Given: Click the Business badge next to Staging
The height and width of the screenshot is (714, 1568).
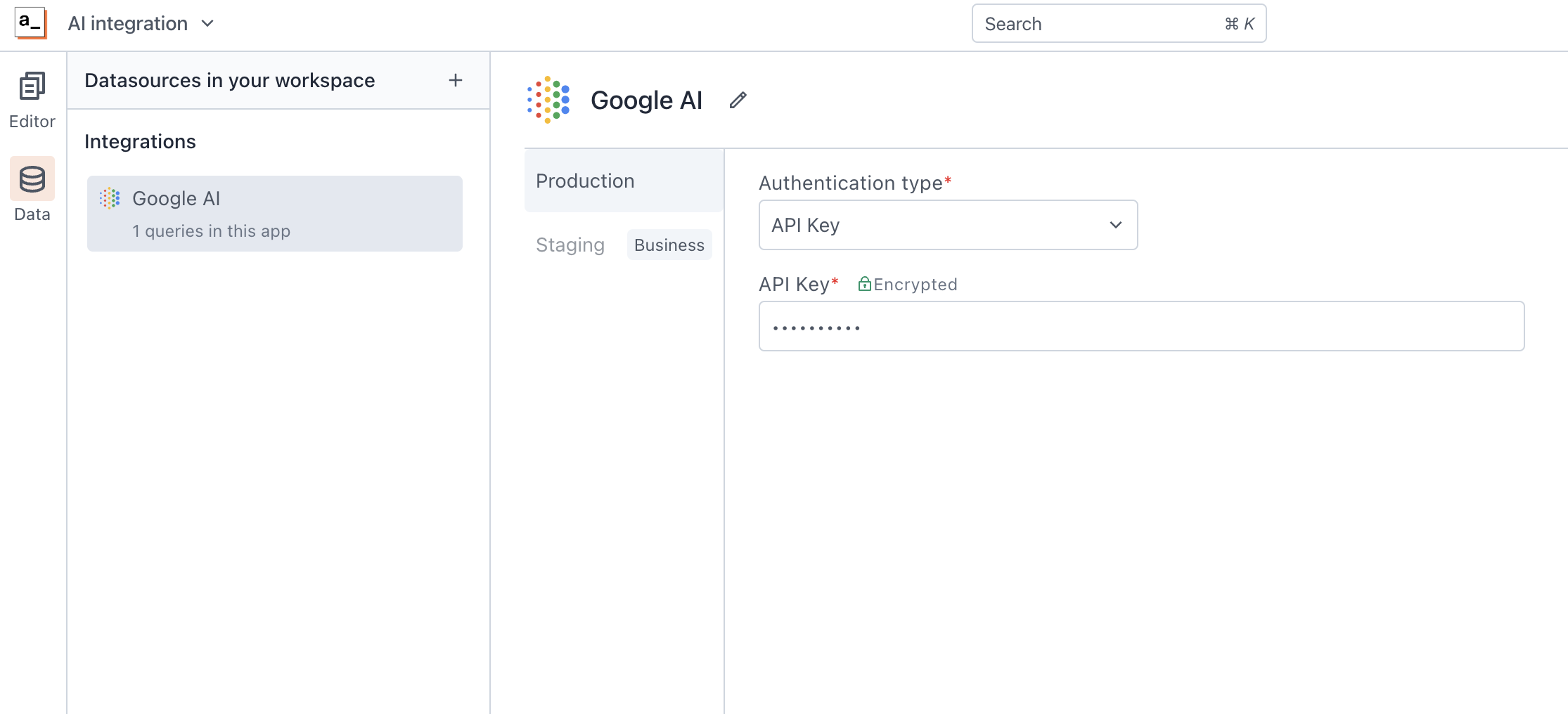Looking at the screenshot, I should tap(669, 245).
